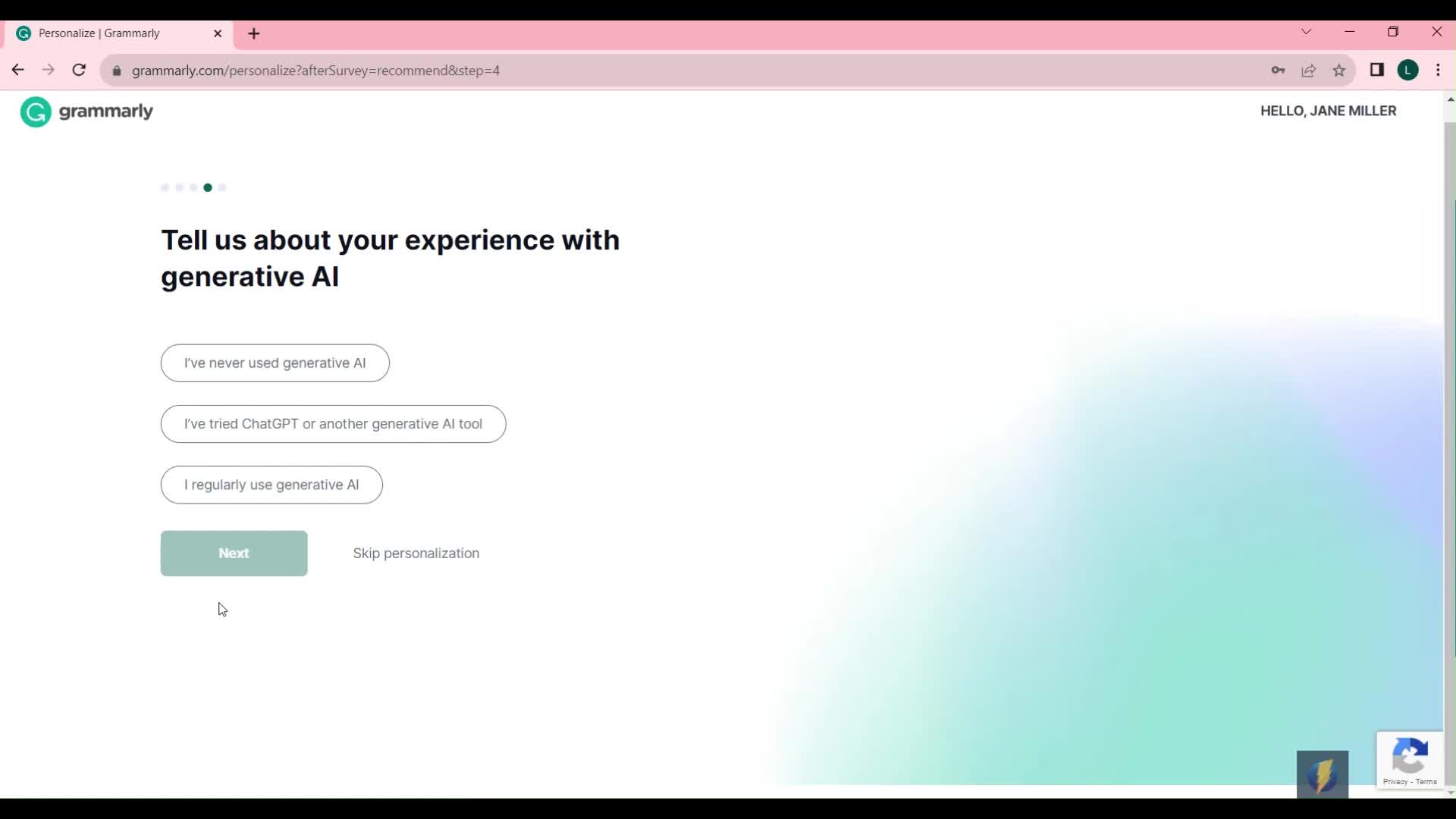Image resolution: width=1456 pixels, height=819 pixels.
Task: Click page scrollbar up arrow
Action: pos(1450,99)
